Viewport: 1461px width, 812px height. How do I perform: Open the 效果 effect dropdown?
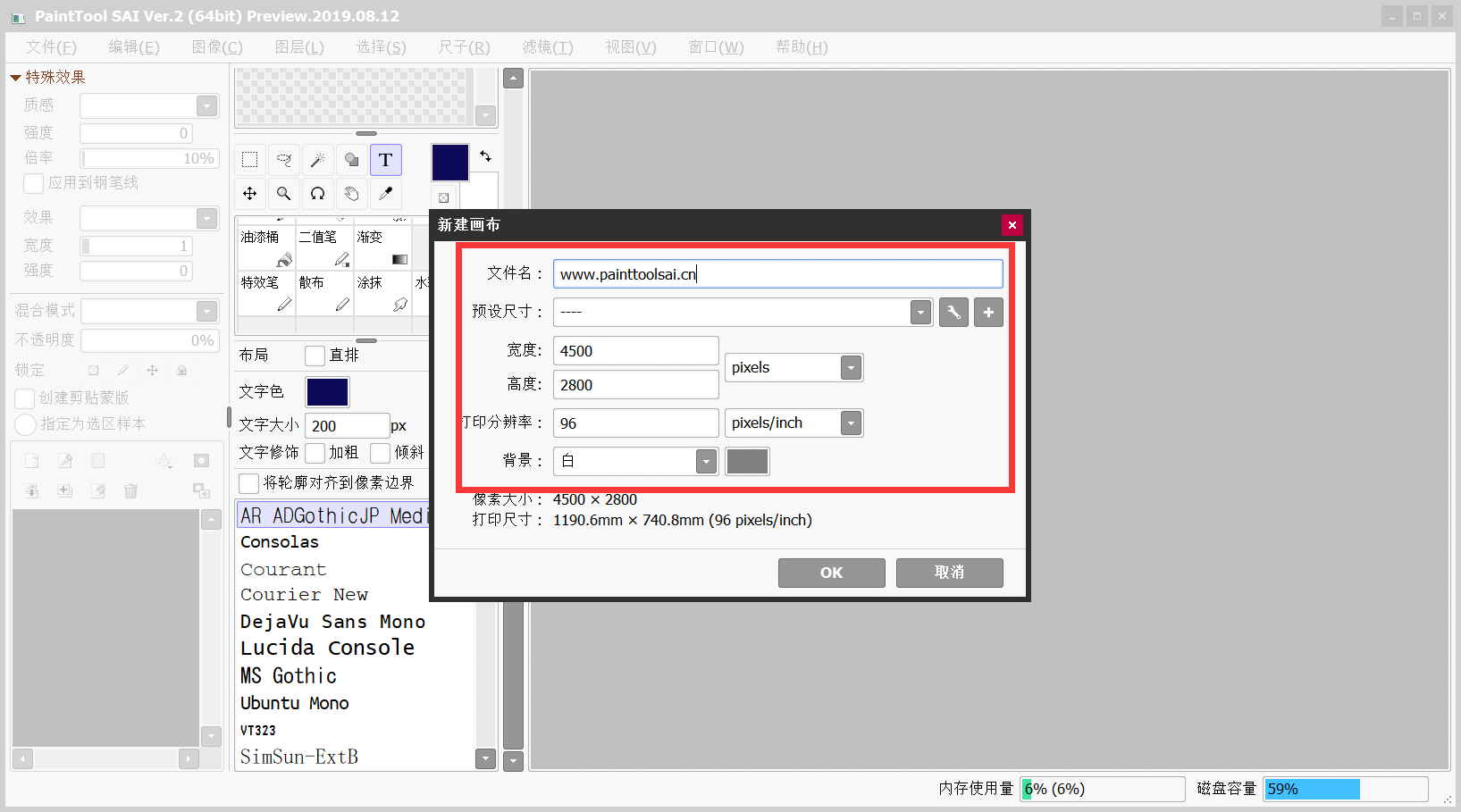pyautogui.click(x=206, y=218)
